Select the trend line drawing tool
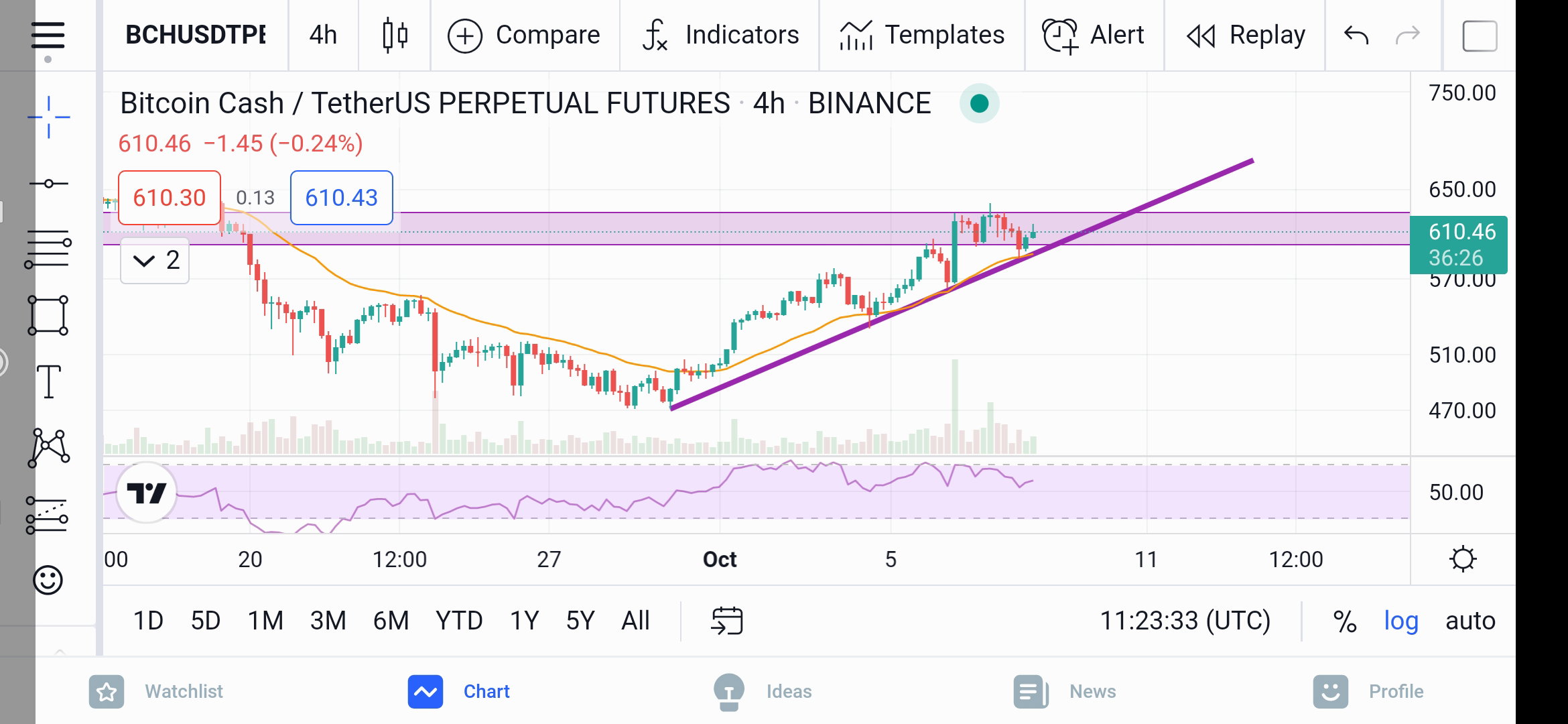The width and height of the screenshot is (1568, 724). (48, 184)
